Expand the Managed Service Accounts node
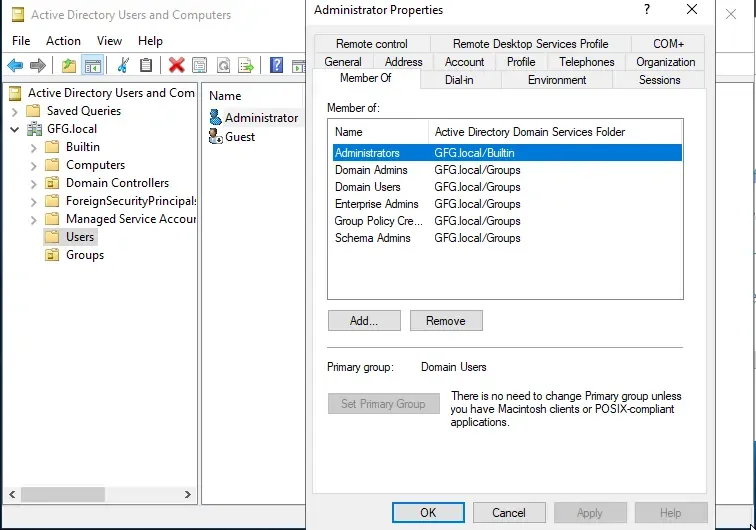The image size is (756, 530). (33, 220)
